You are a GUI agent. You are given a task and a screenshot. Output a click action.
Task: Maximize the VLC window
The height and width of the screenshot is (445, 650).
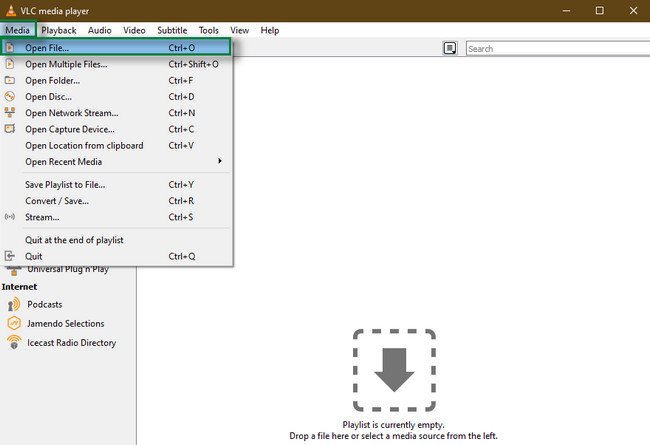tap(599, 11)
